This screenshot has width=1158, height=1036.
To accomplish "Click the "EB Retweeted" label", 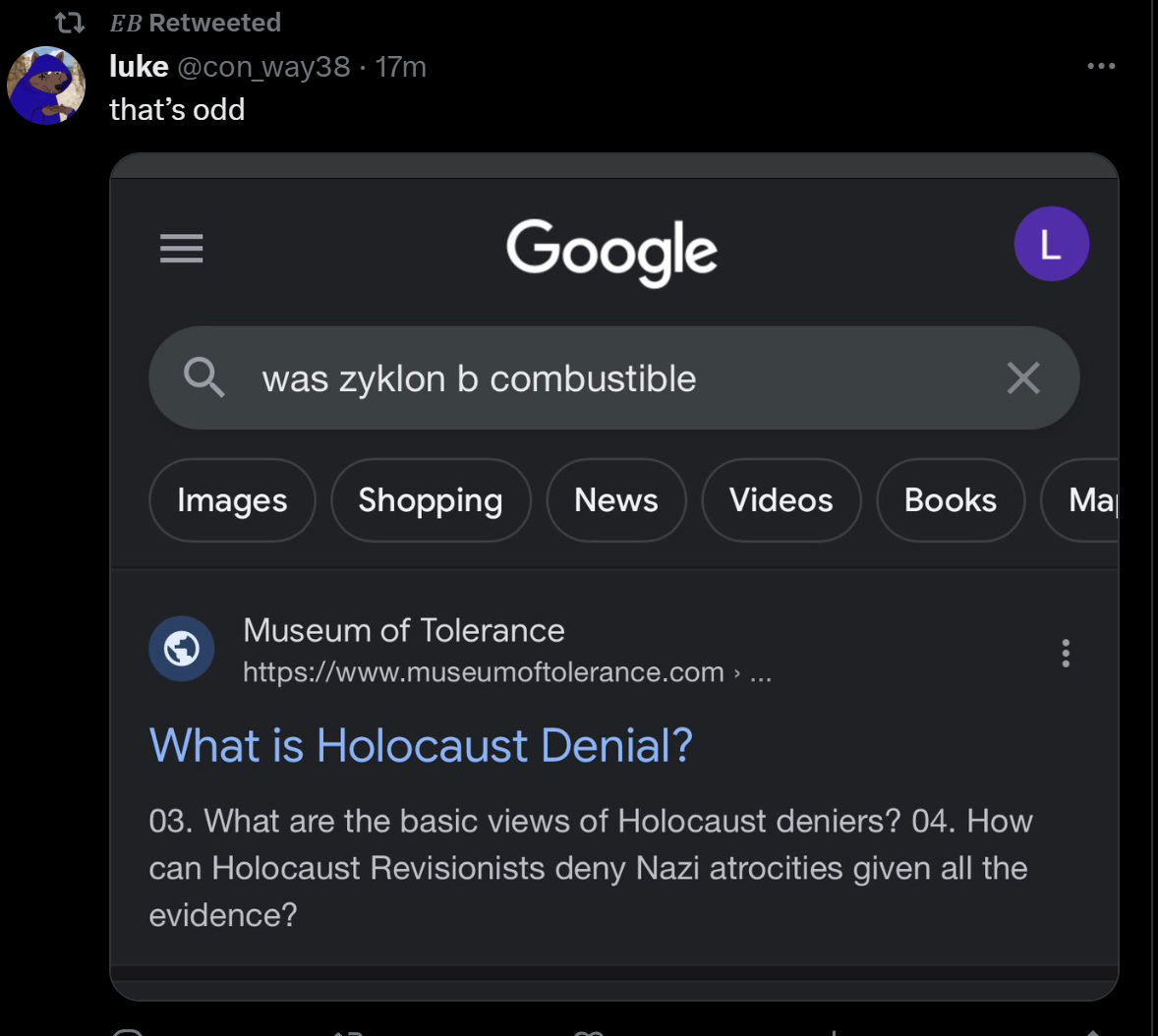I will (196, 22).
